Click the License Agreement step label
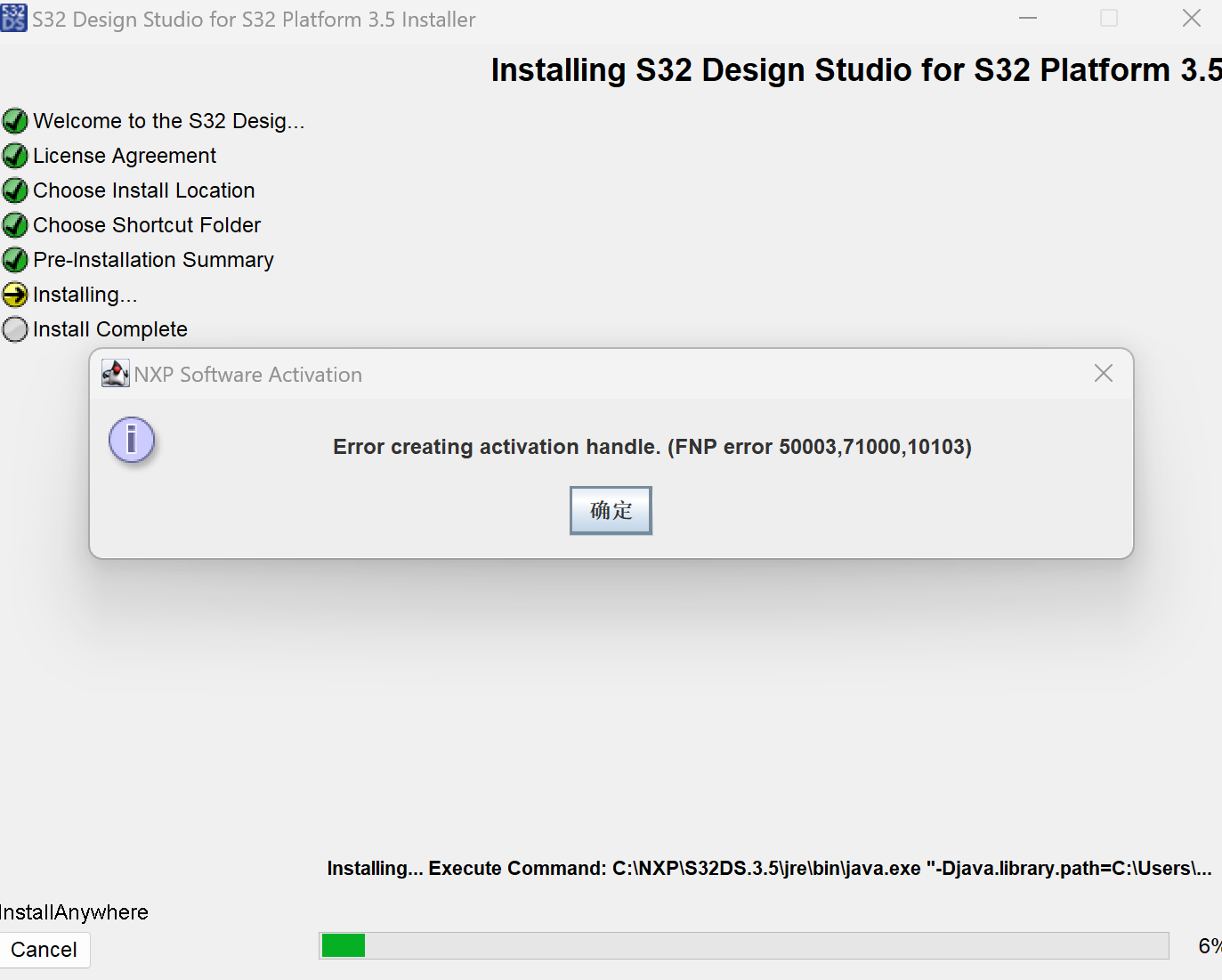Image resolution: width=1222 pixels, height=980 pixels. (124, 155)
